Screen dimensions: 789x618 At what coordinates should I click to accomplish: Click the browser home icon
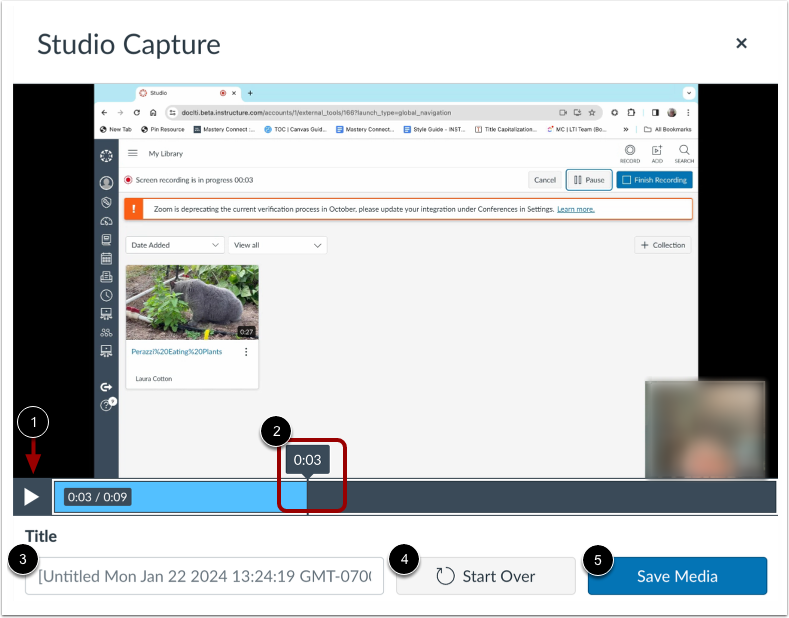pyautogui.click(x=153, y=113)
